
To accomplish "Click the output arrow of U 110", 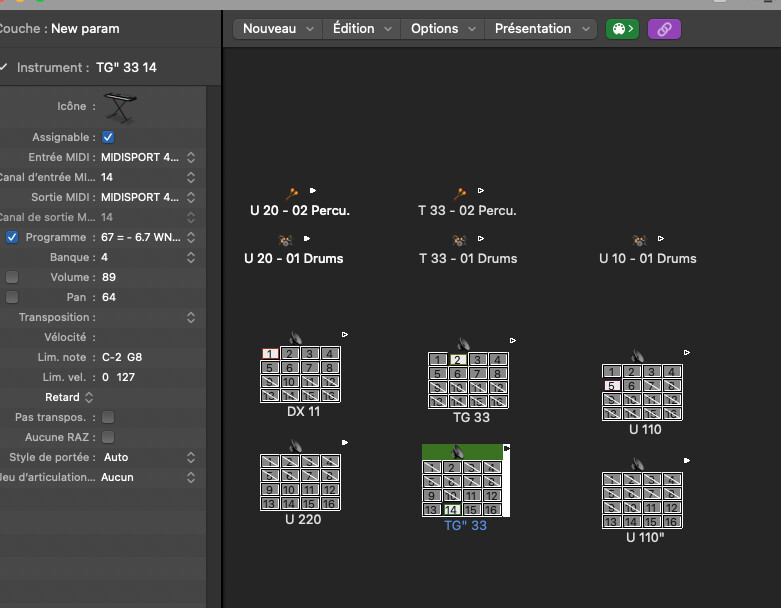I will click(x=686, y=353).
